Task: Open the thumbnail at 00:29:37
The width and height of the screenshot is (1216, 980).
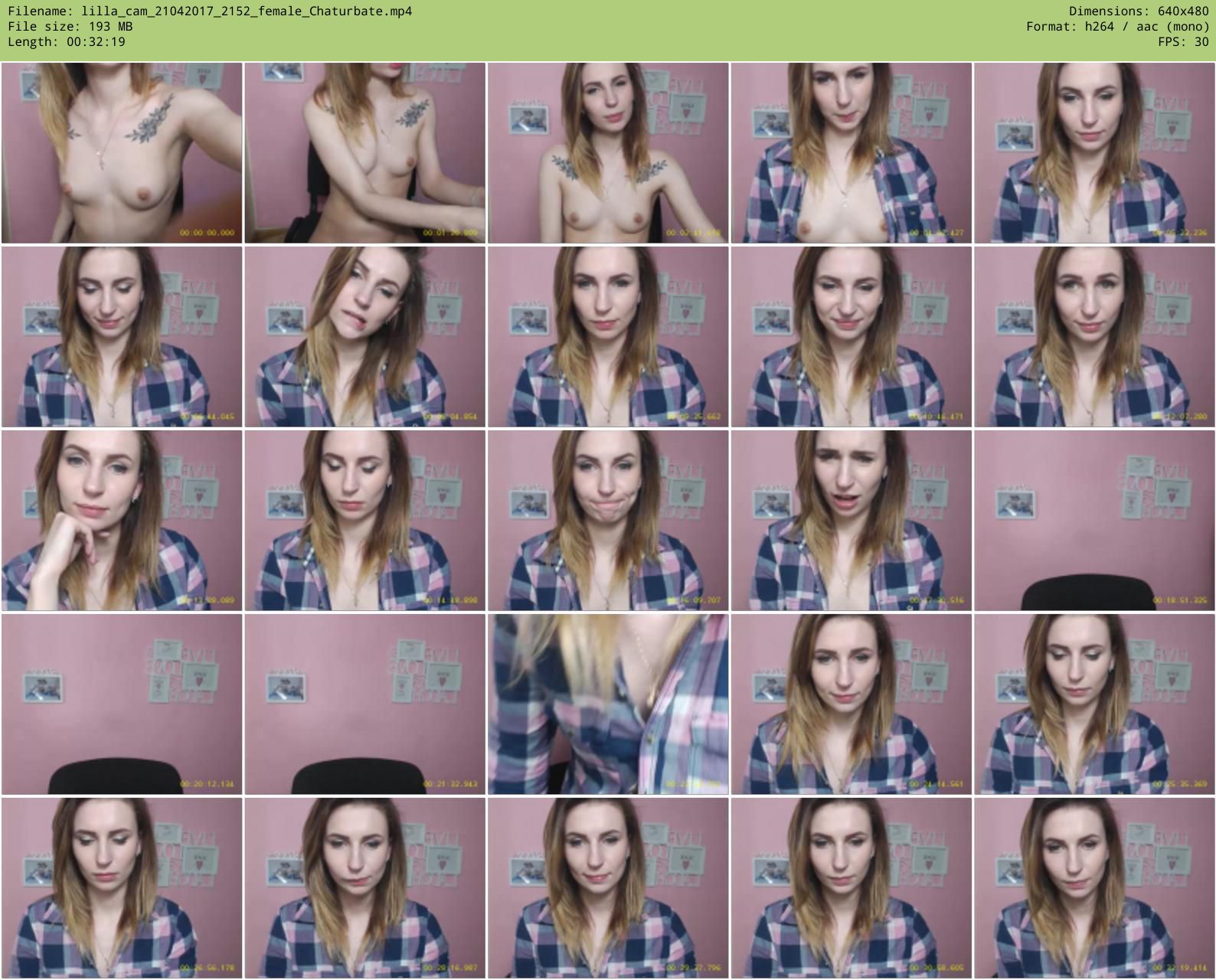Action: (608, 888)
